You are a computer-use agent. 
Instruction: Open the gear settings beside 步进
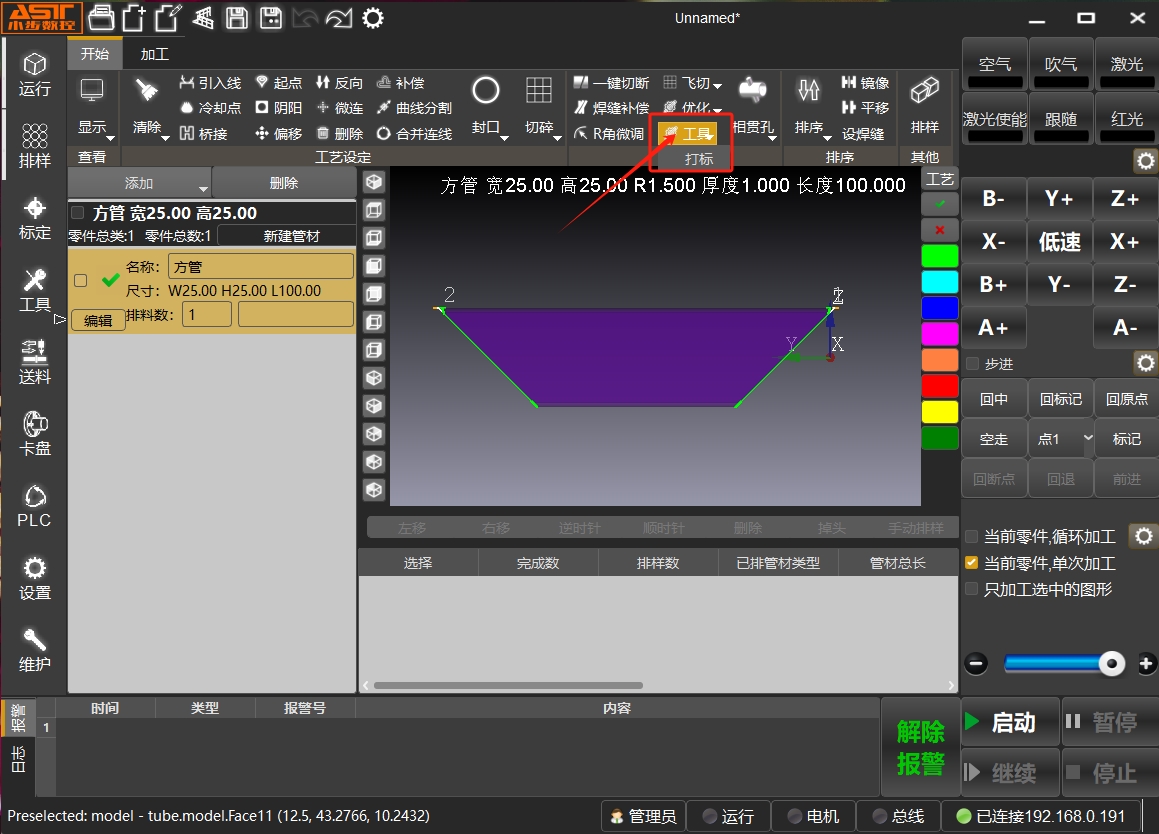pyautogui.click(x=1145, y=363)
